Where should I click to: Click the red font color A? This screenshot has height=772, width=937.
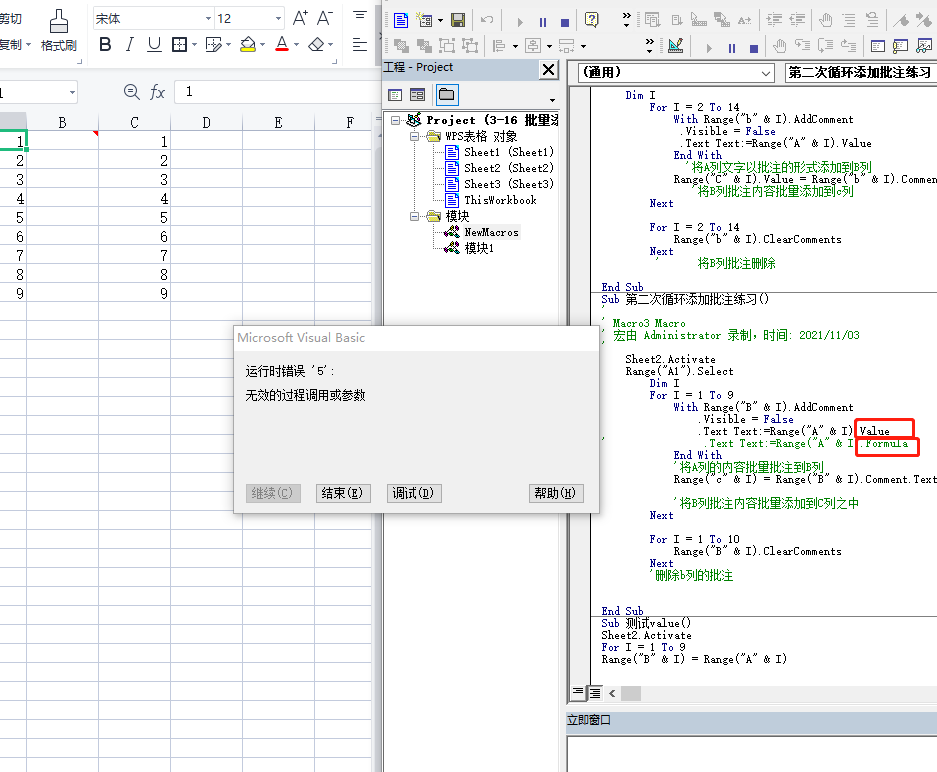282,44
